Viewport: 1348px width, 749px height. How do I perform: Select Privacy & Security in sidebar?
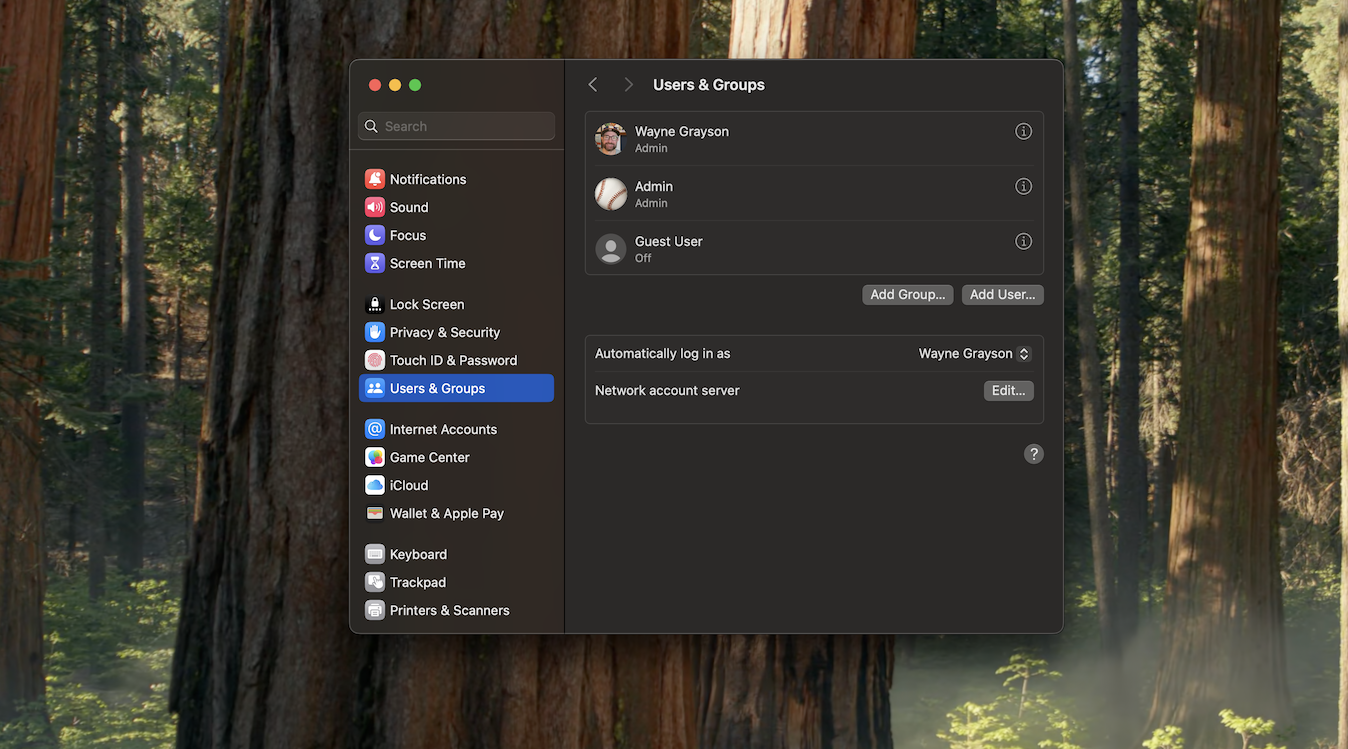[x=444, y=332]
